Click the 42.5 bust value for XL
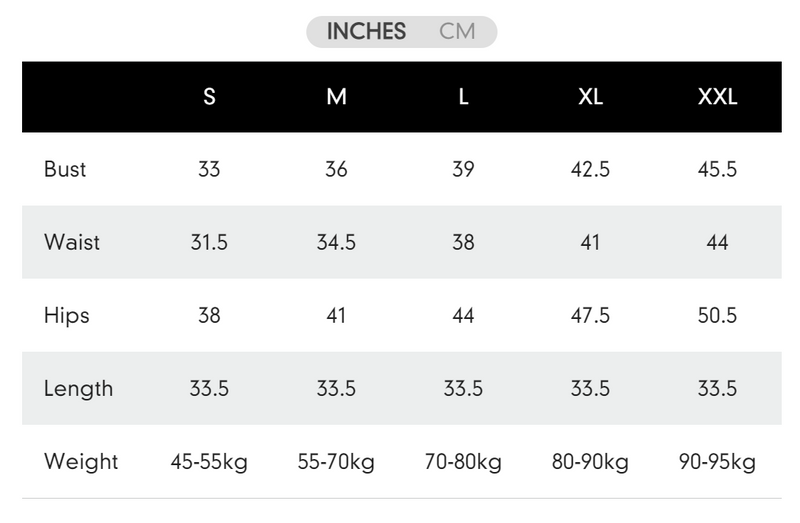This screenshot has width=800, height=523. (x=590, y=169)
